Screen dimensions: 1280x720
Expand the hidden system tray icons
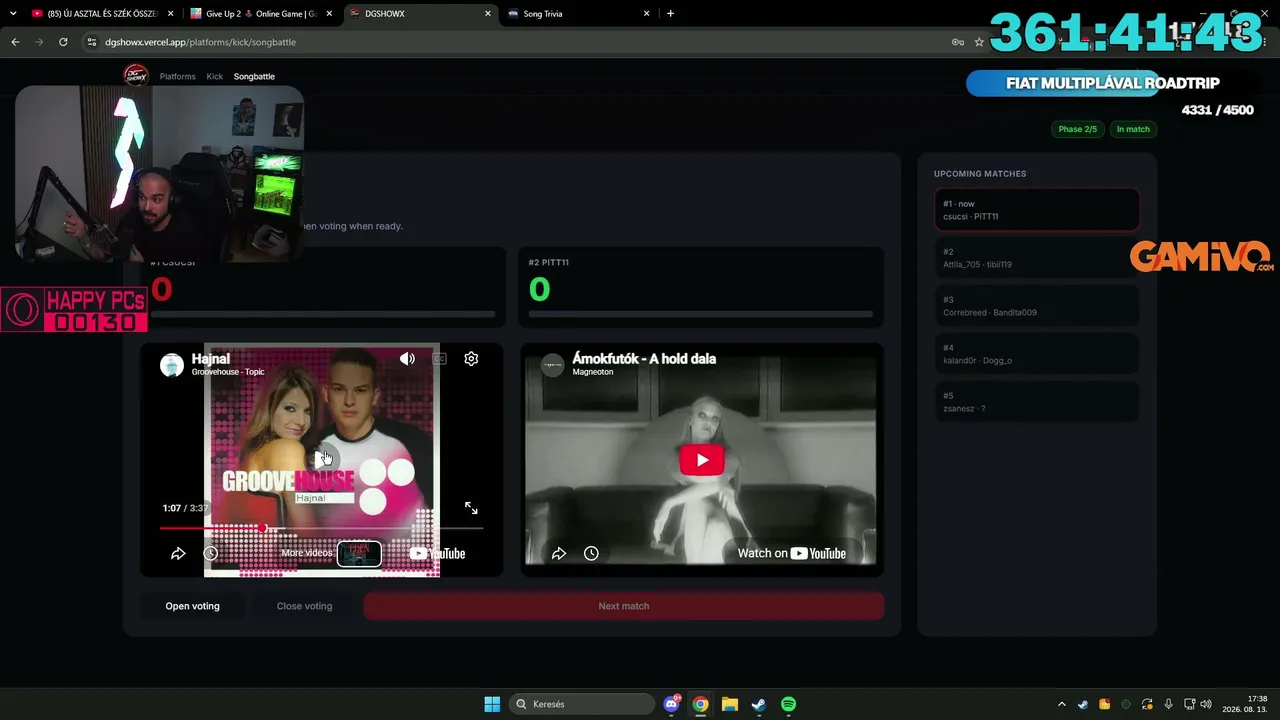[1062, 704]
